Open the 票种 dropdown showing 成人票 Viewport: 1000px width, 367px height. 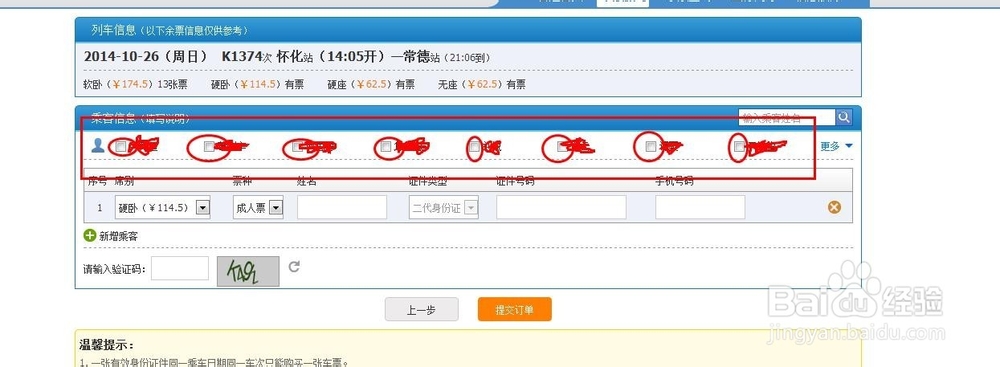(258, 207)
